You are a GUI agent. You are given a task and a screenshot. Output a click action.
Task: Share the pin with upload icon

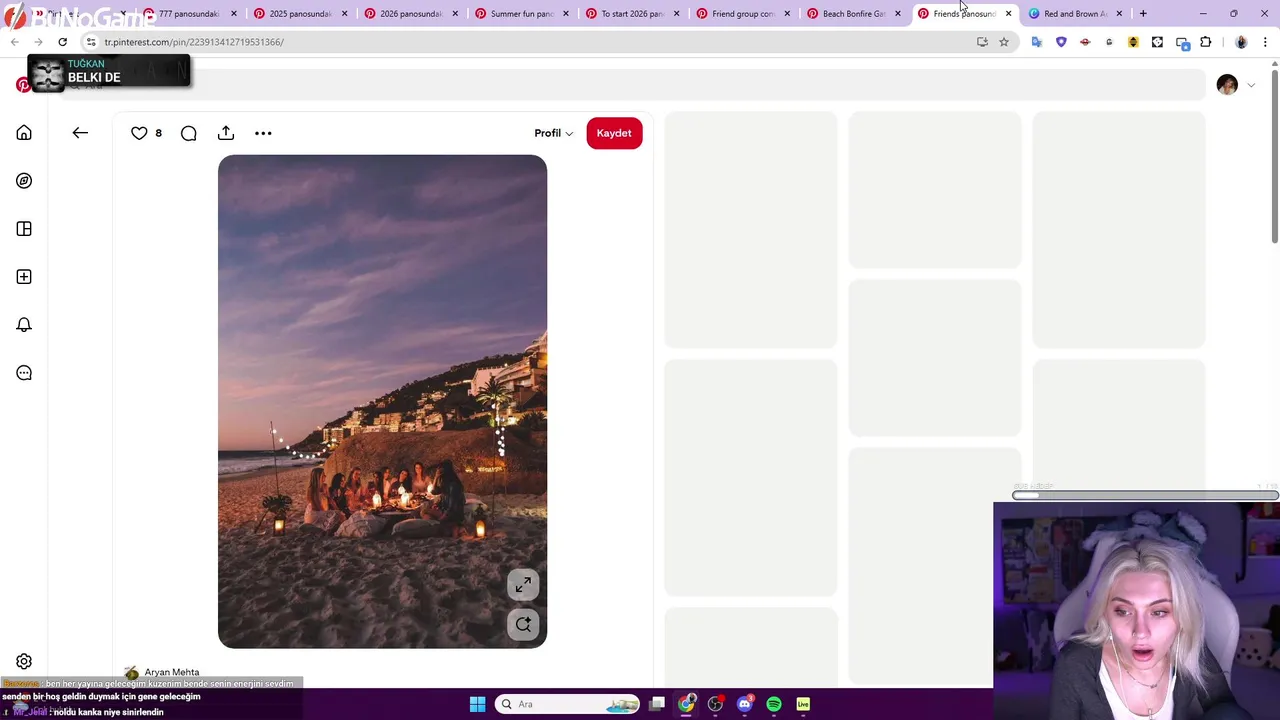tap(226, 133)
